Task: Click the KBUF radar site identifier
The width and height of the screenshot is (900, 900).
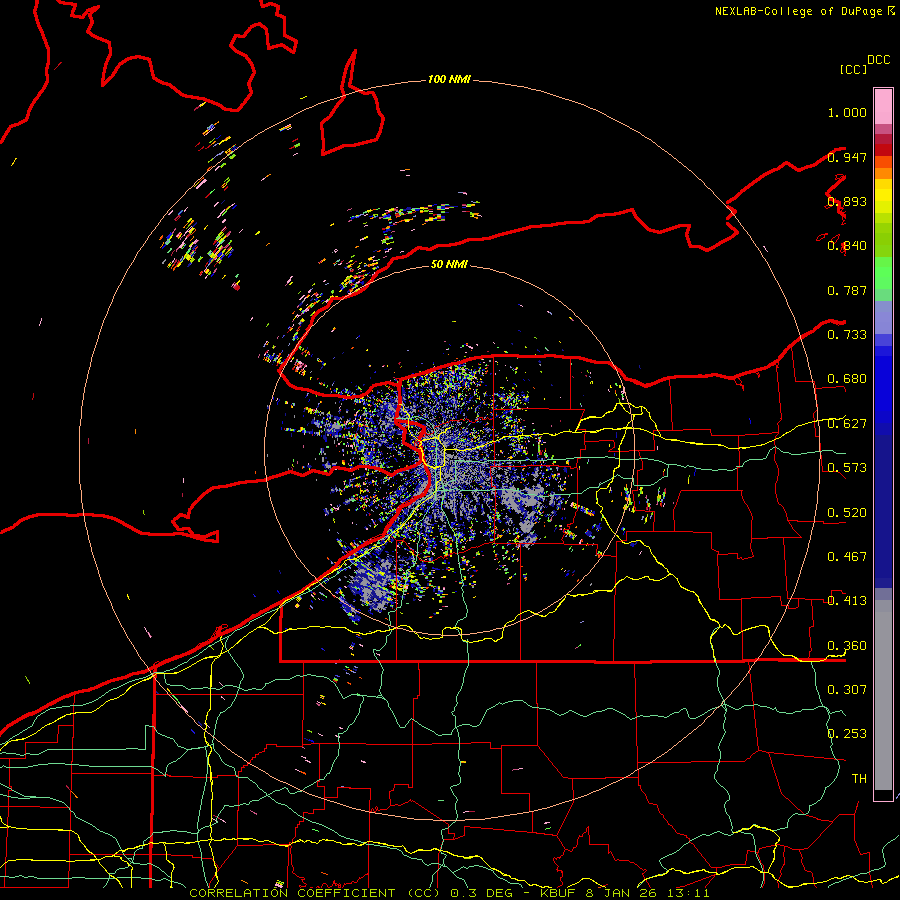Action: [x=559, y=893]
